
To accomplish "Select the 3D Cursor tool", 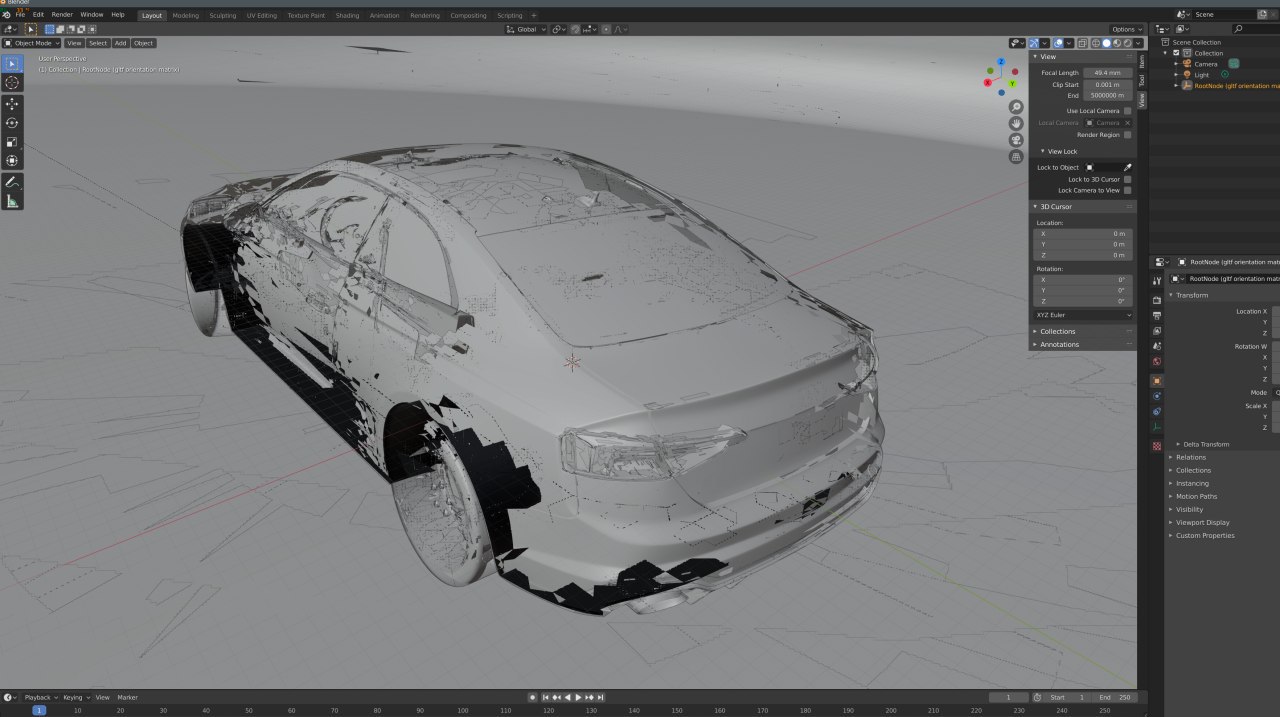I will [12, 83].
